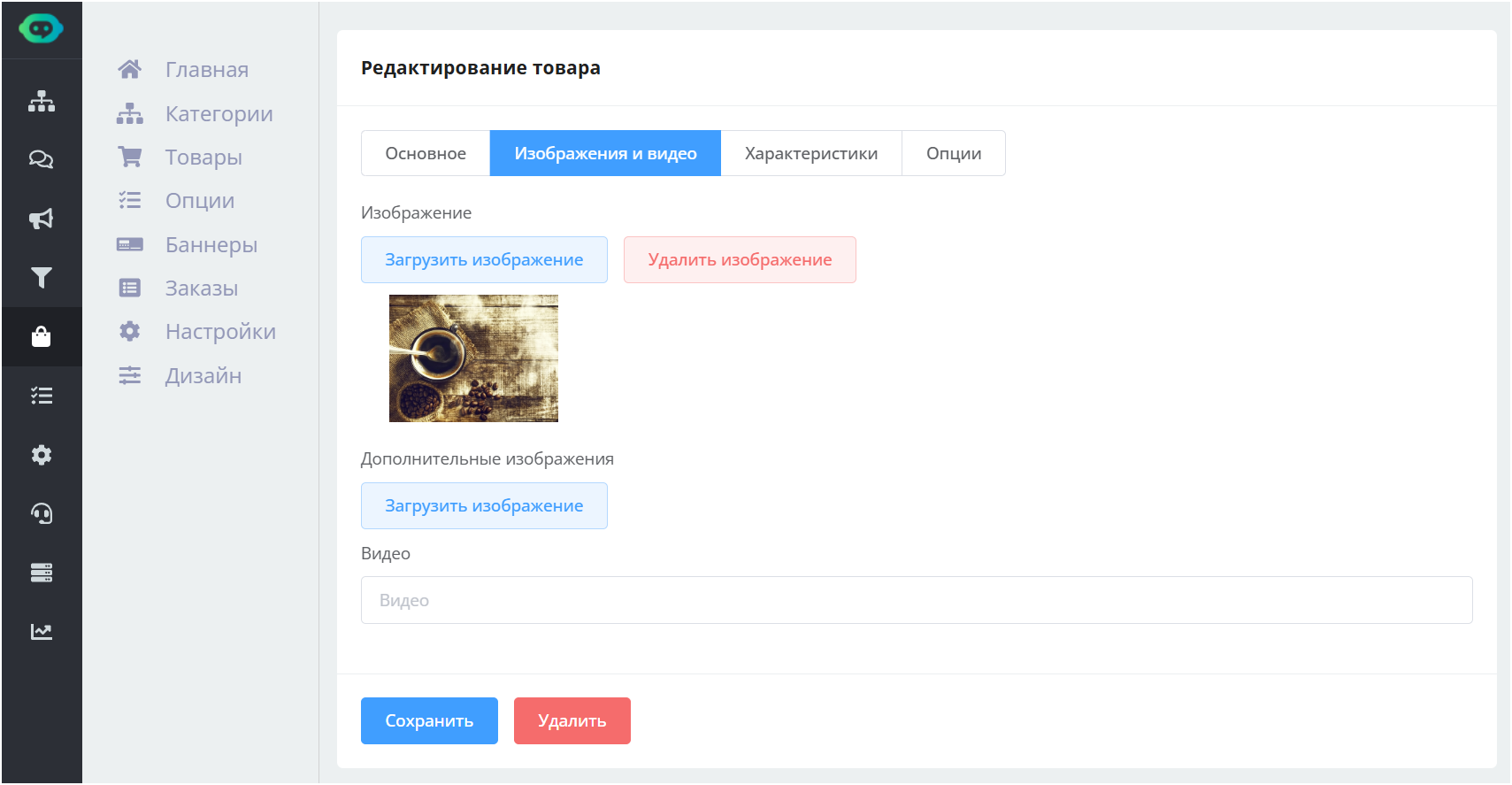Open the shopping bag store icon
The width and height of the screenshot is (1512, 785).
41,336
